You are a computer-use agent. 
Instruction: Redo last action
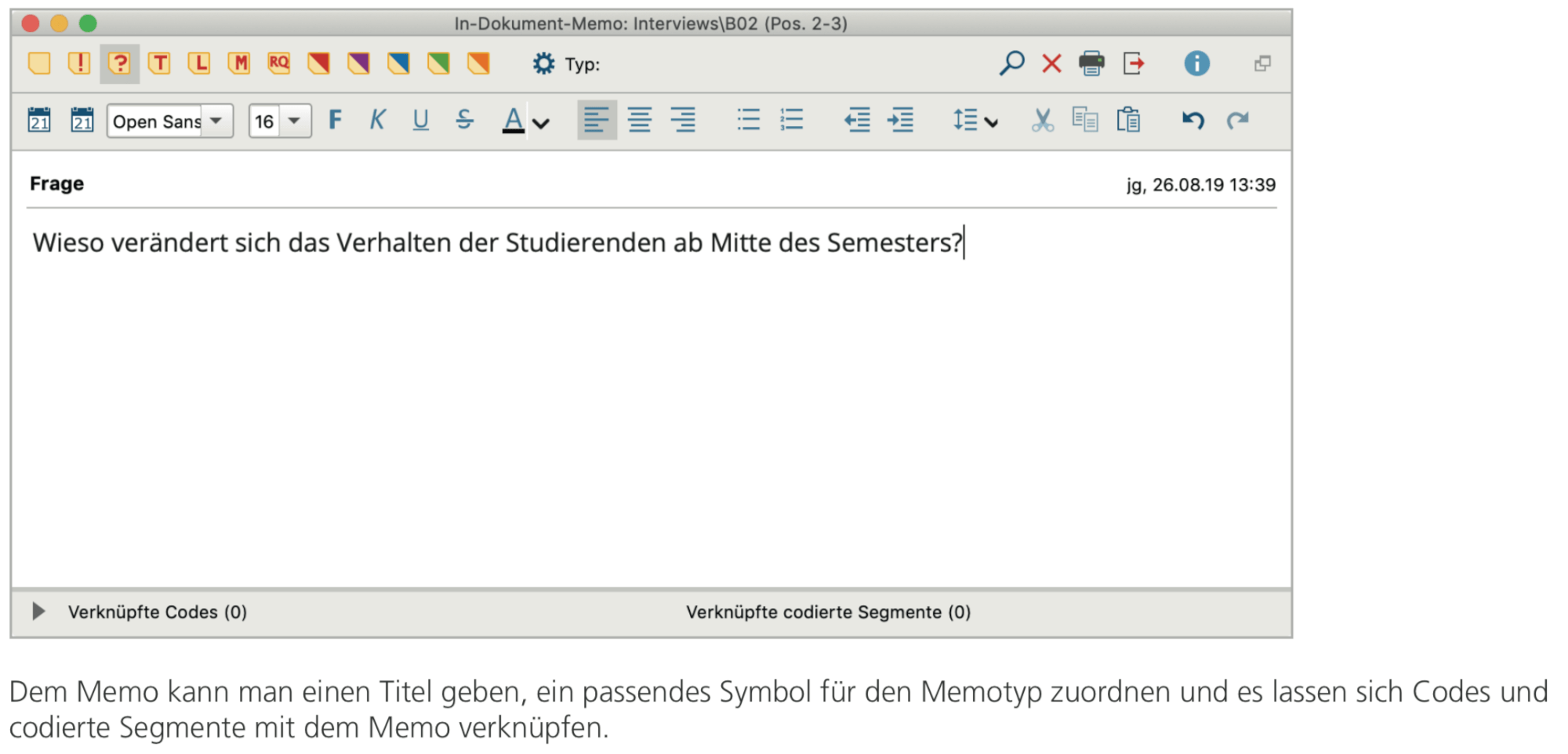pyautogui.click(x=1237, y=120)
